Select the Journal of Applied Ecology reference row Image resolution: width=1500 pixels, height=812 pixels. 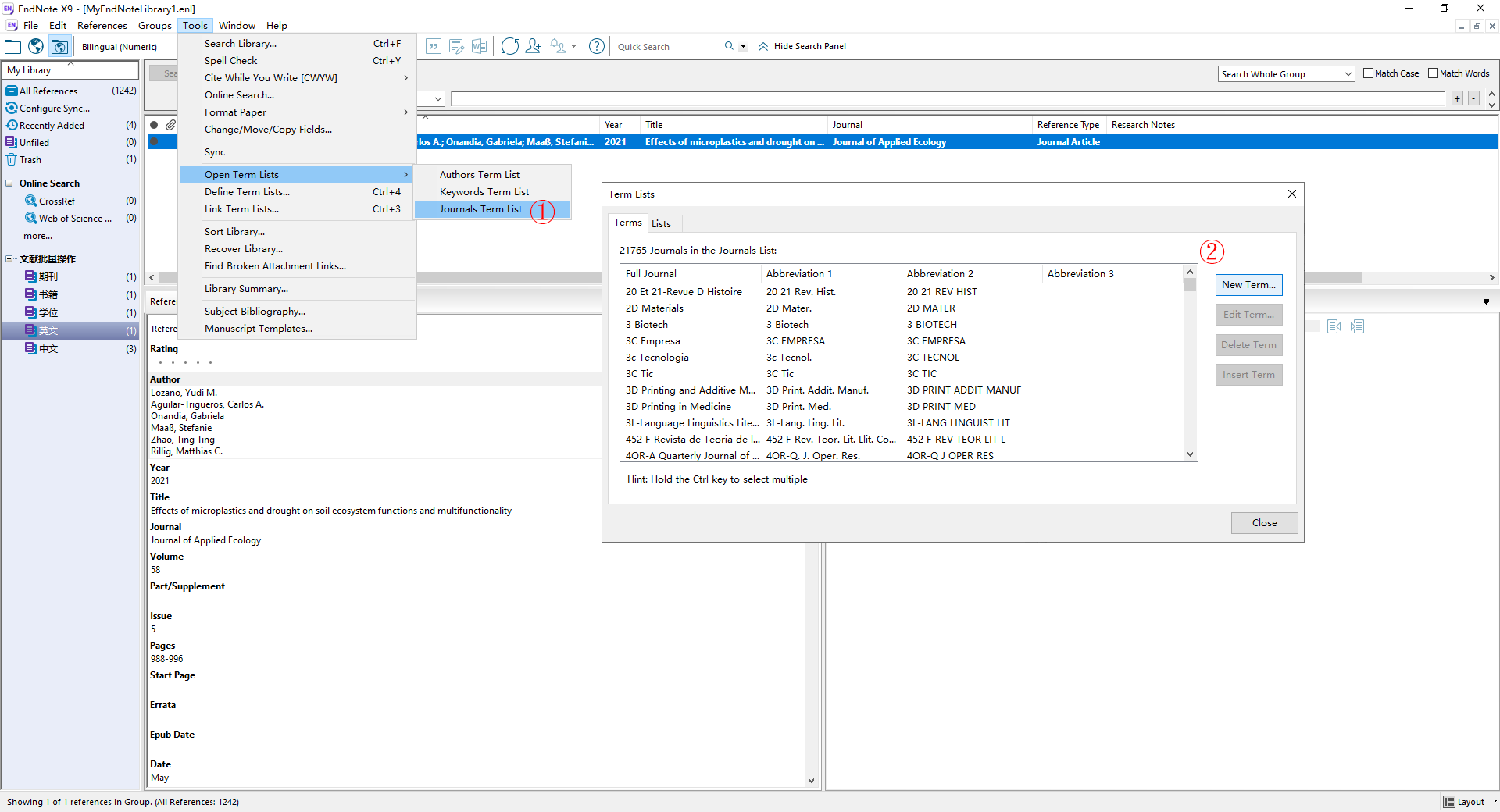(822, 142)
